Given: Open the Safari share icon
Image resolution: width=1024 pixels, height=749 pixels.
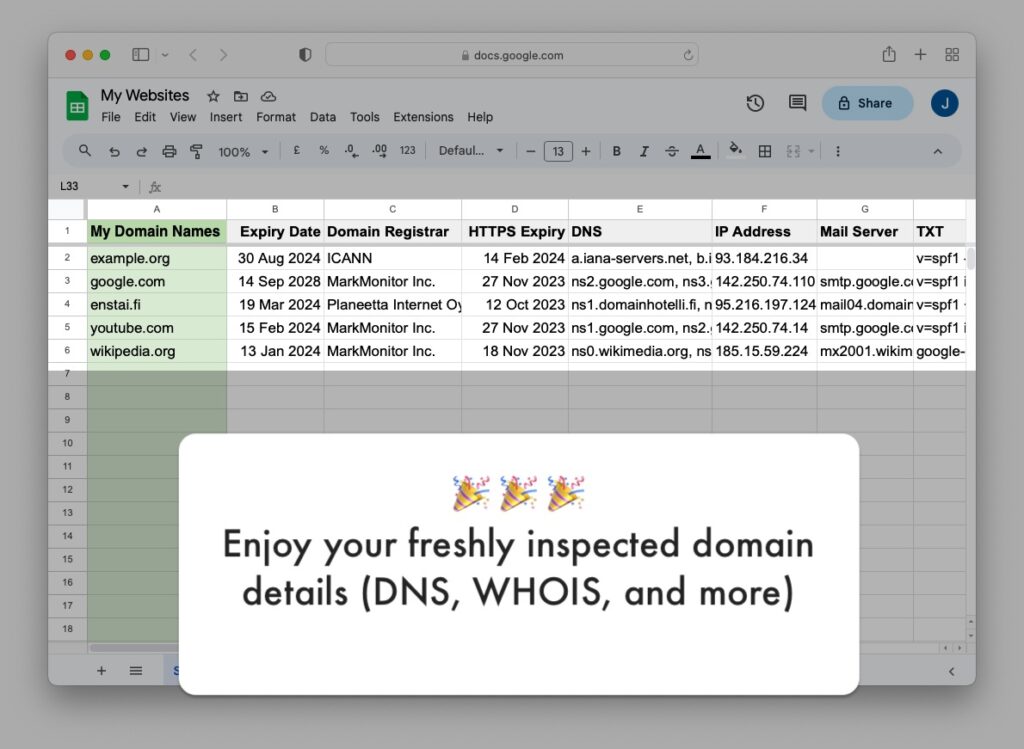Looking at the screenshot, I should pyautogui.click(x=889, y=54).
